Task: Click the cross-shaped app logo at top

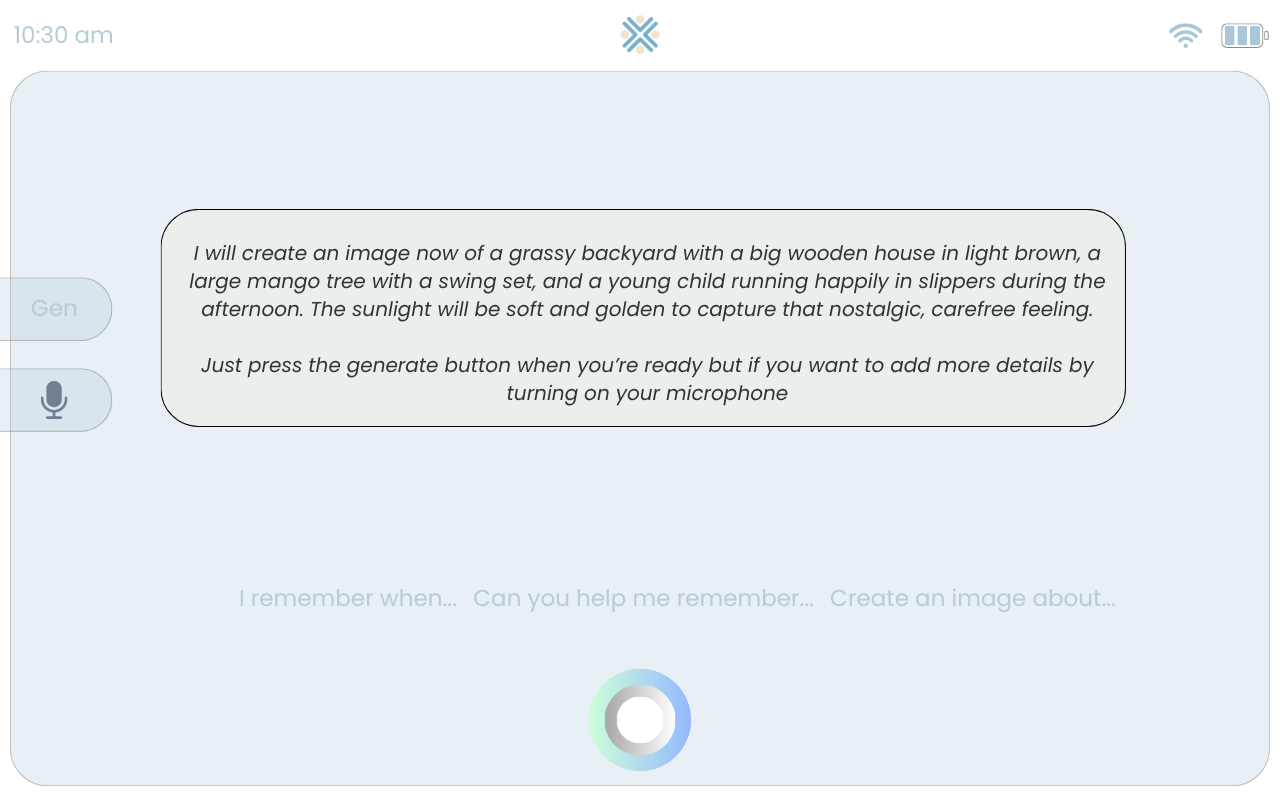Action: click(640, 34)
